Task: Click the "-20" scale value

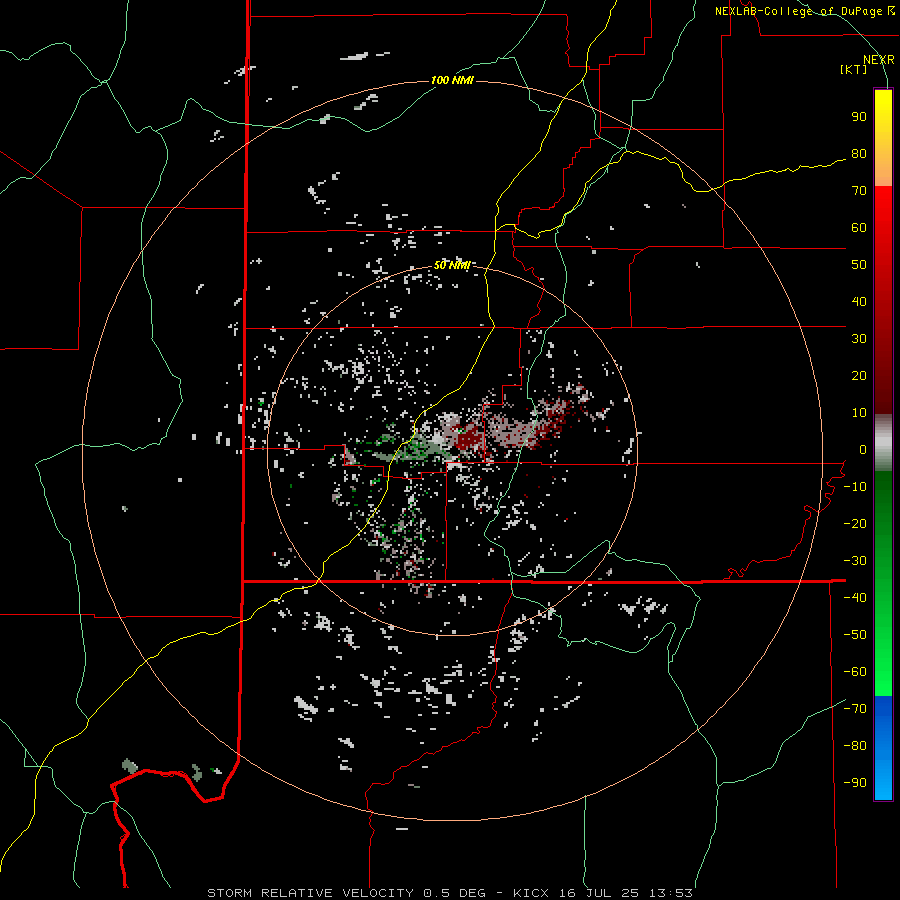Action: pos(855,524)
